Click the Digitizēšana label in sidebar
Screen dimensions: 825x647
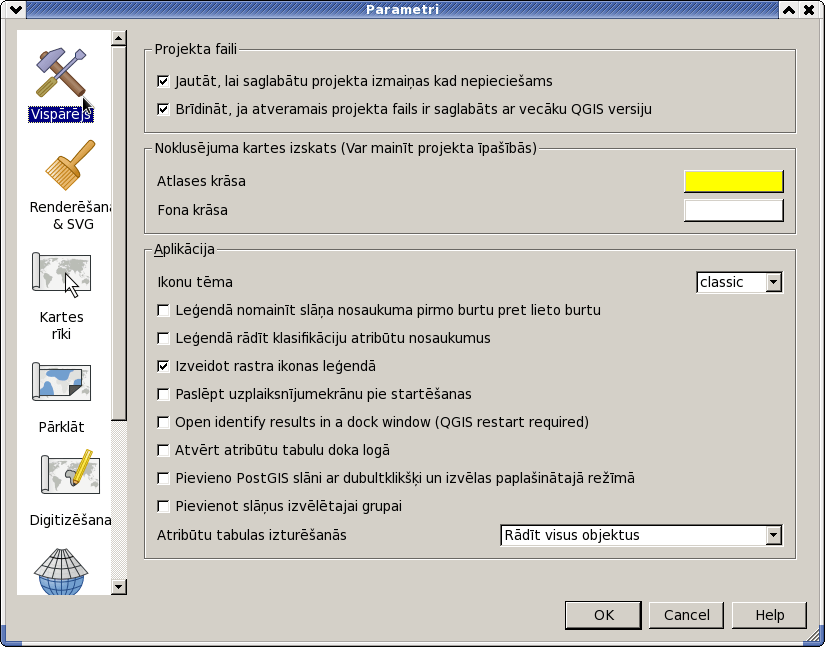(70, 520)
